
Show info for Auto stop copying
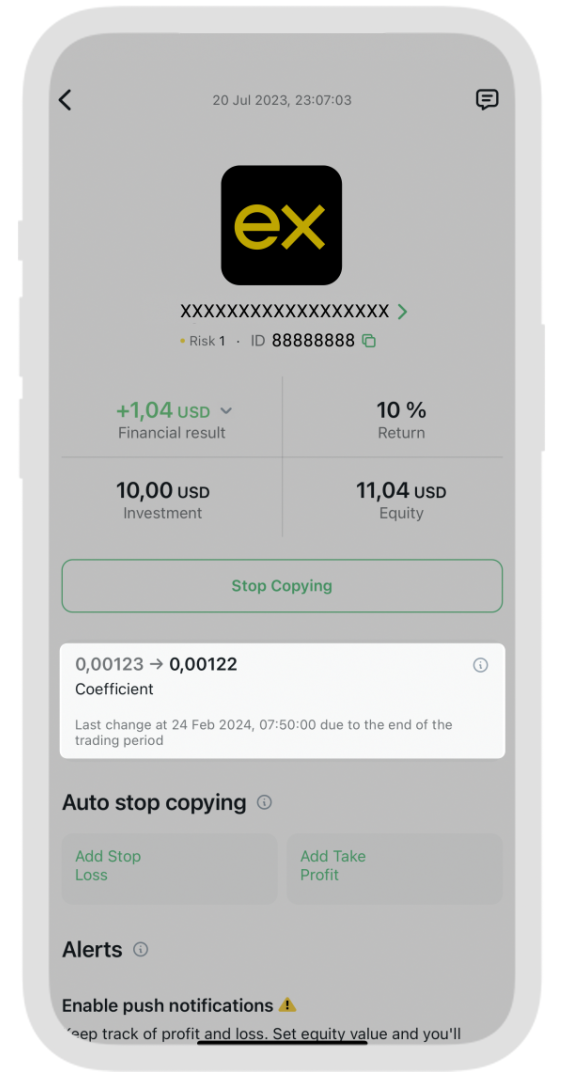pos(264,802)
